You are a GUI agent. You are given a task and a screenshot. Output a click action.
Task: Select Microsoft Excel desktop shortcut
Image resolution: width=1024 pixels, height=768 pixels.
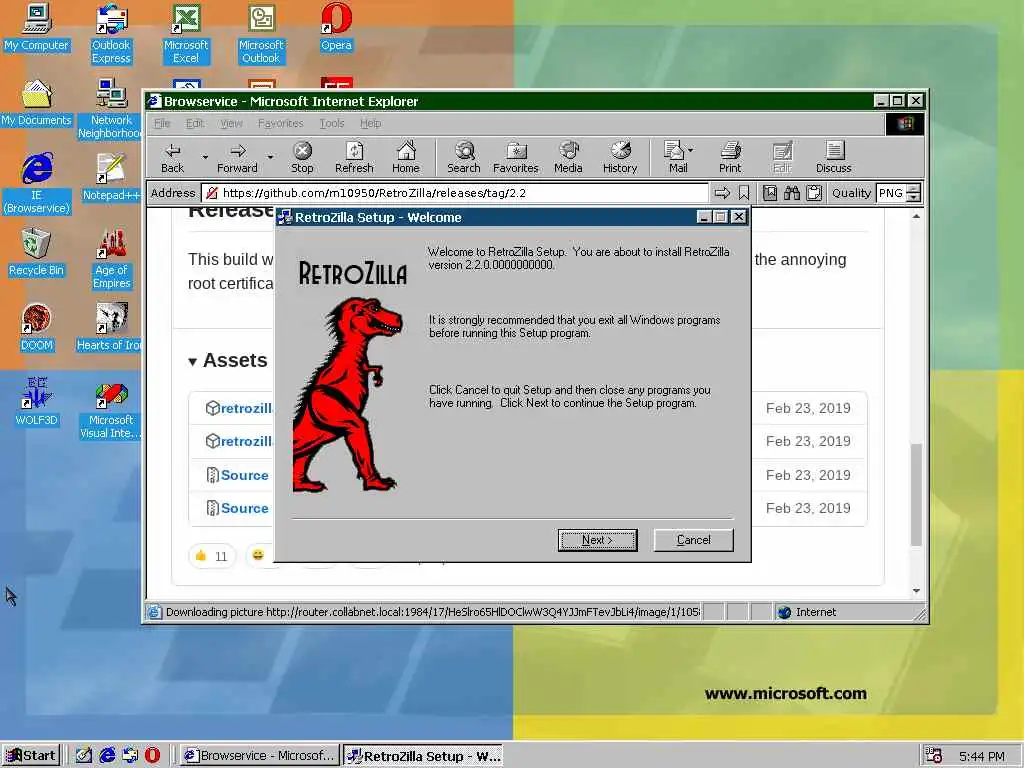[186, 34]
